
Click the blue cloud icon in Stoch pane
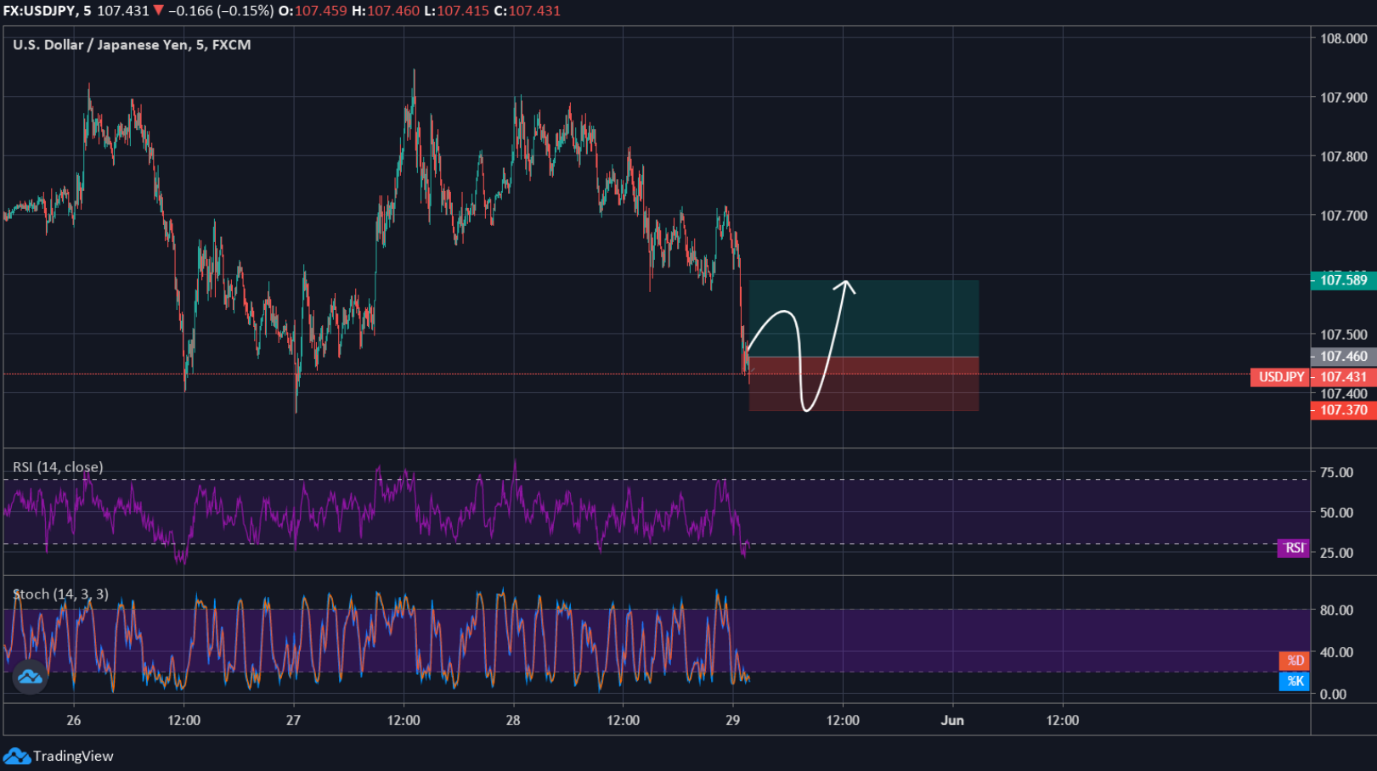(x=30, y=677)
